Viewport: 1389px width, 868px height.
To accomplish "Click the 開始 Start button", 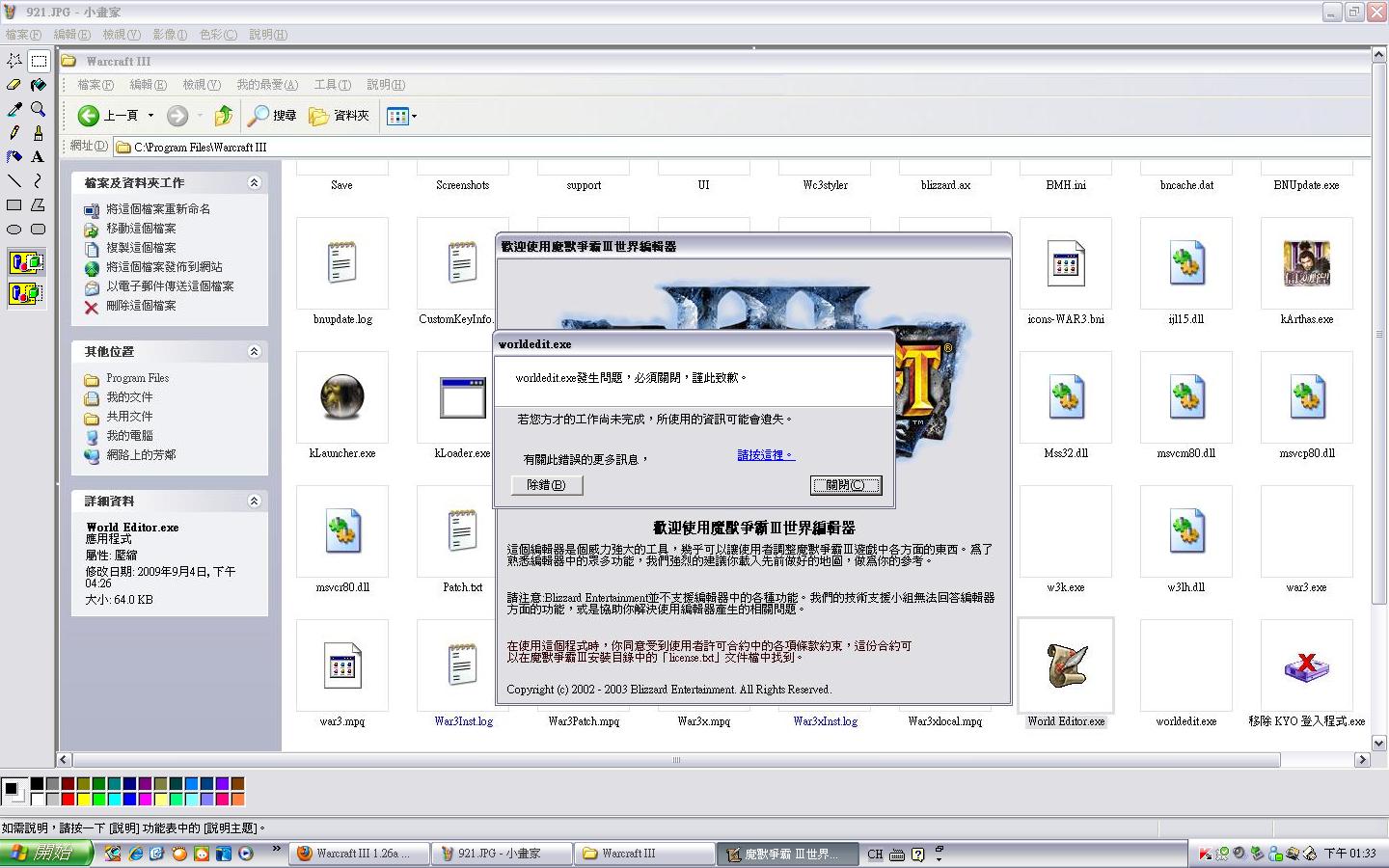I will (46, 854).
